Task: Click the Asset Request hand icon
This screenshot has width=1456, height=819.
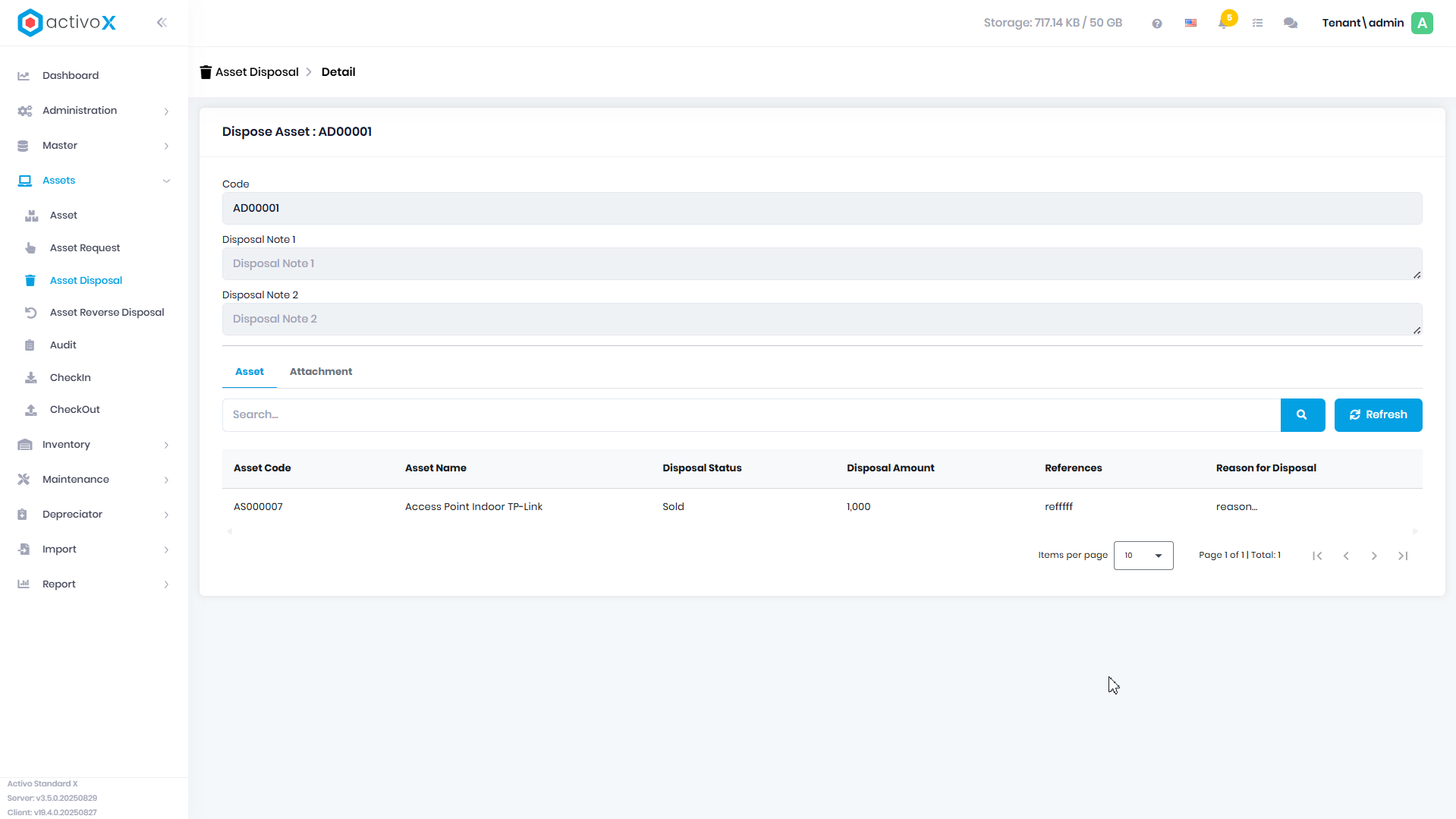Action: tap(30, 248)
